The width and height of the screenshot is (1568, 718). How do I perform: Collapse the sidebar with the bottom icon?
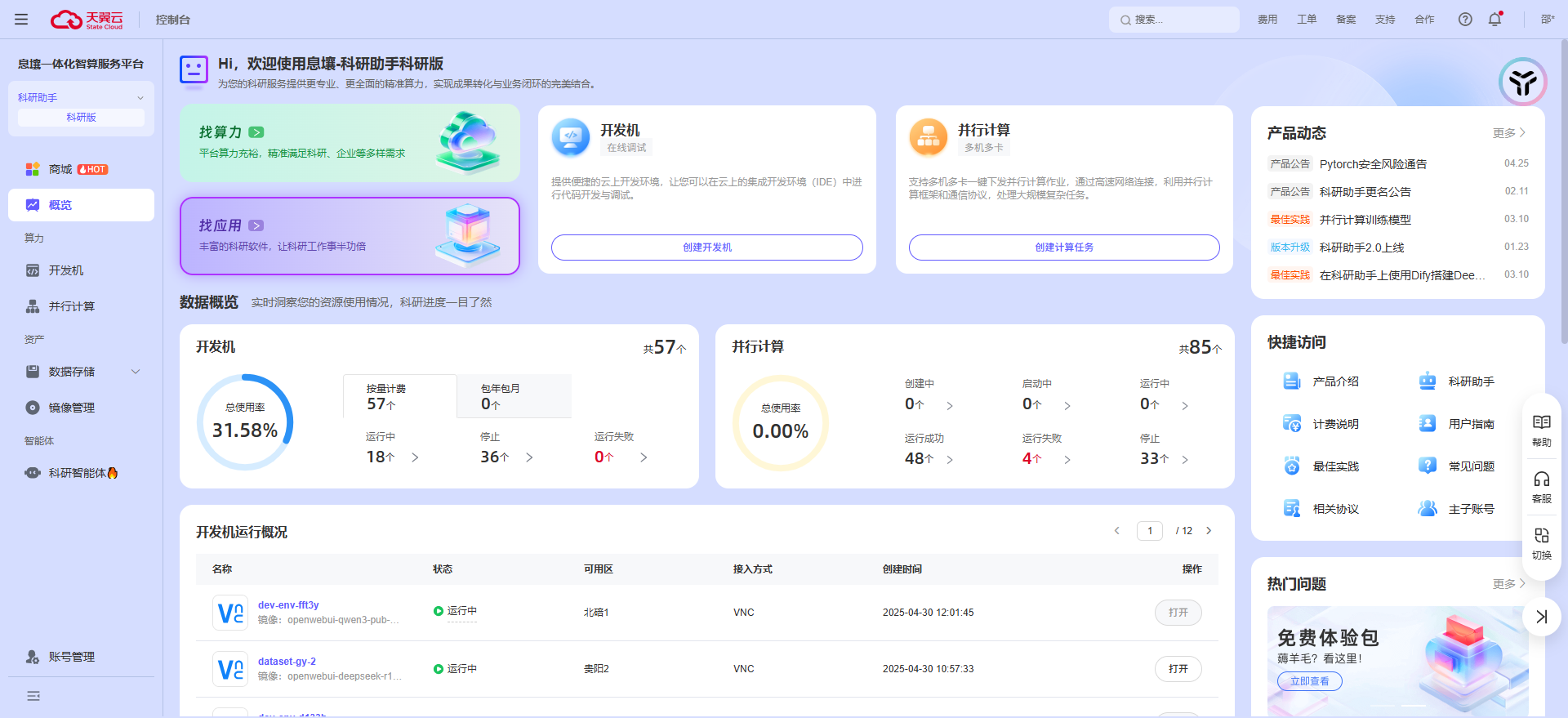33,696
